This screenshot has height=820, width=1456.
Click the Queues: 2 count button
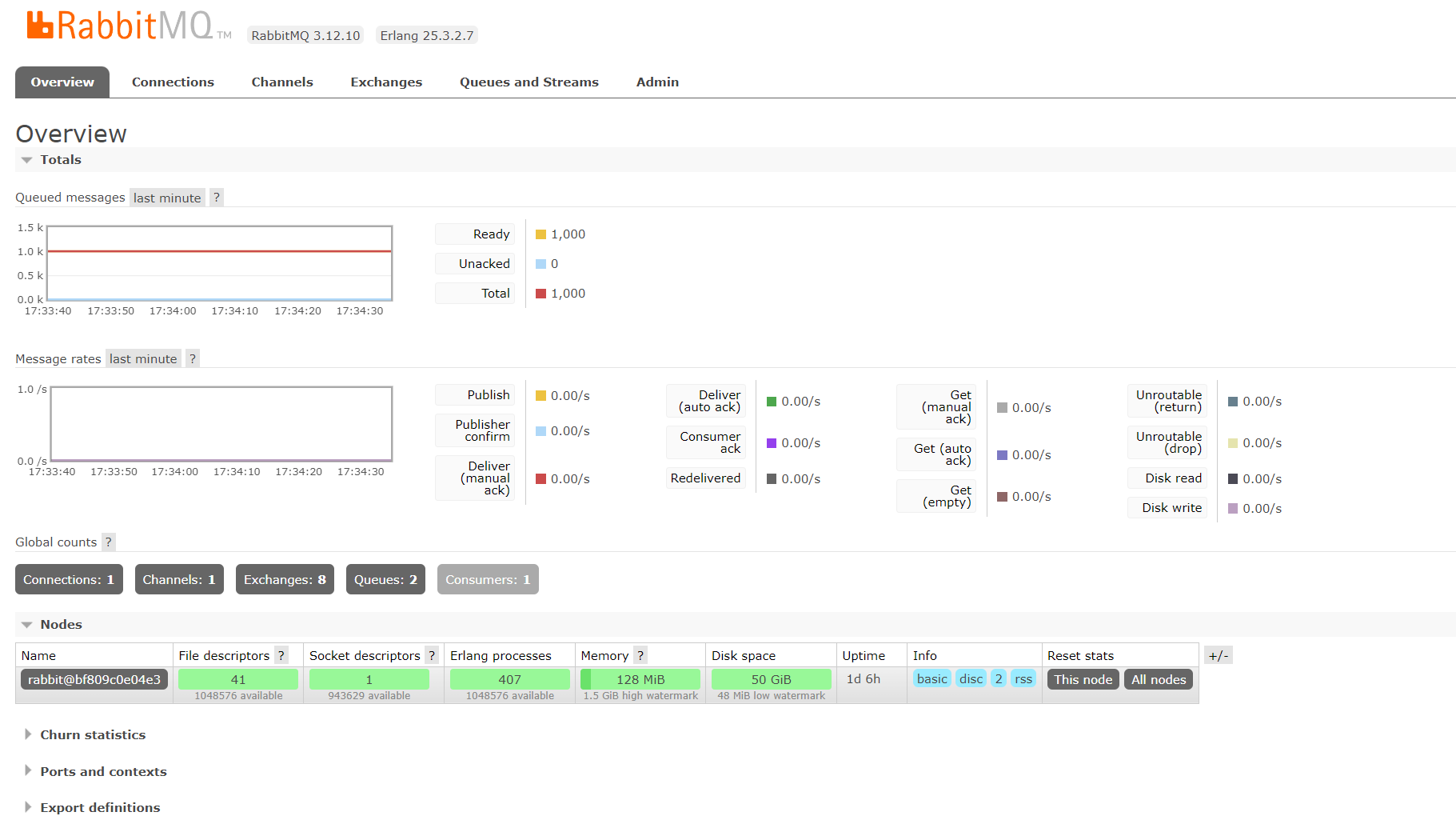click(x=385, y=580)
